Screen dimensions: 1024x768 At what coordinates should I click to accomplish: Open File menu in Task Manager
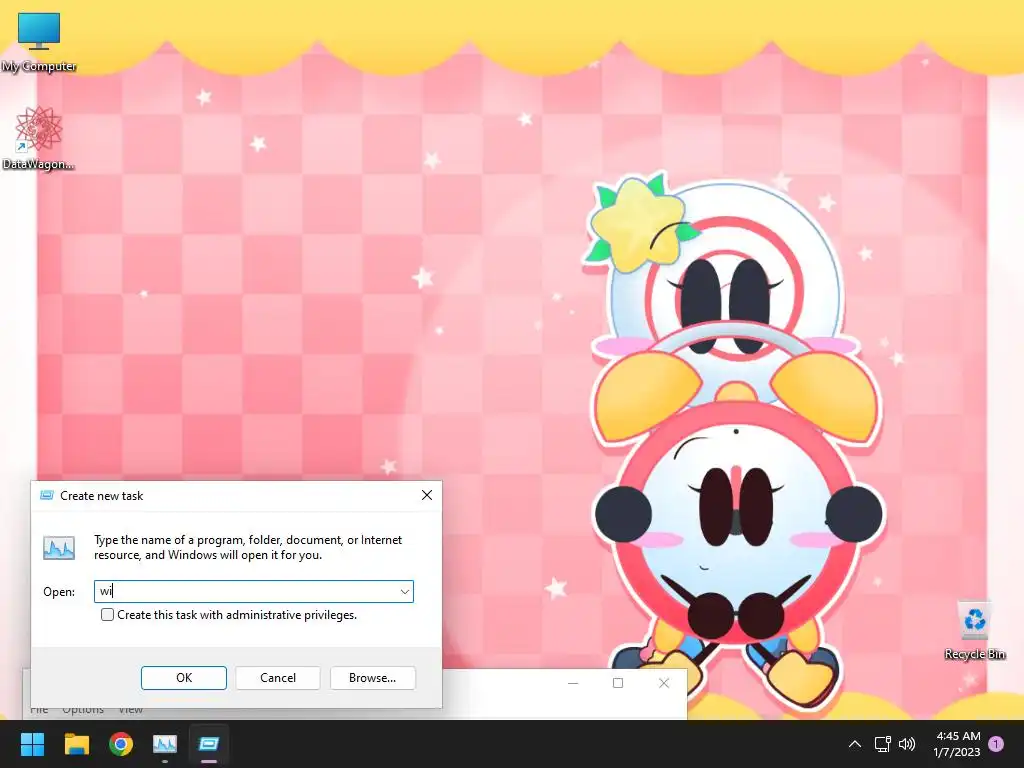click(x=39, y=710)
